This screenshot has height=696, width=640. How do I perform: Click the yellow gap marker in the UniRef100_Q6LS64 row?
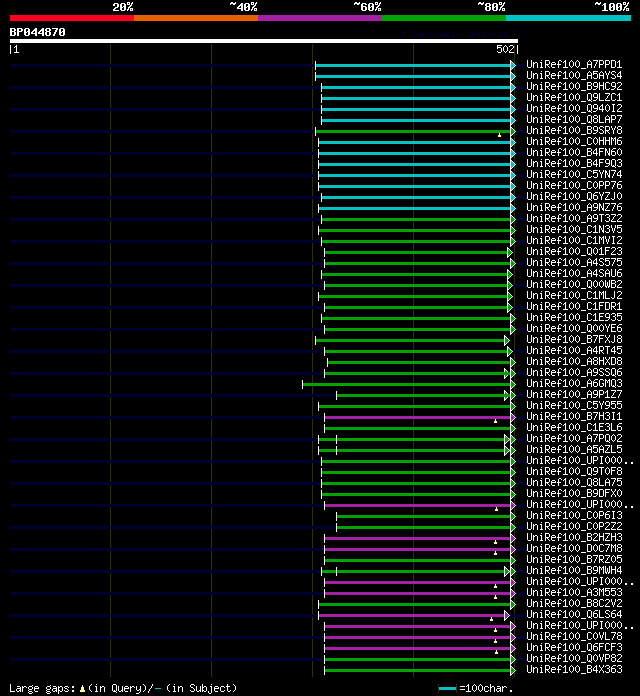click(x=491, y=619)
